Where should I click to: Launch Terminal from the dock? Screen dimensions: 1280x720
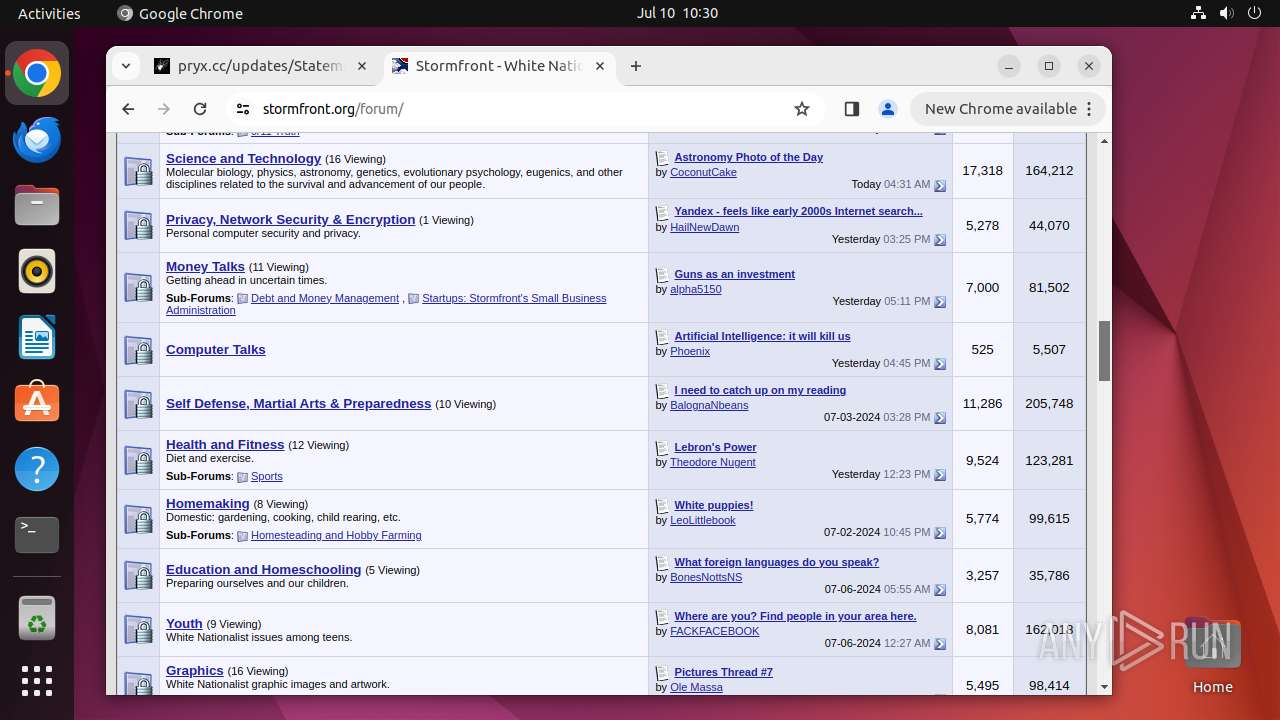(x=37, y=535)
